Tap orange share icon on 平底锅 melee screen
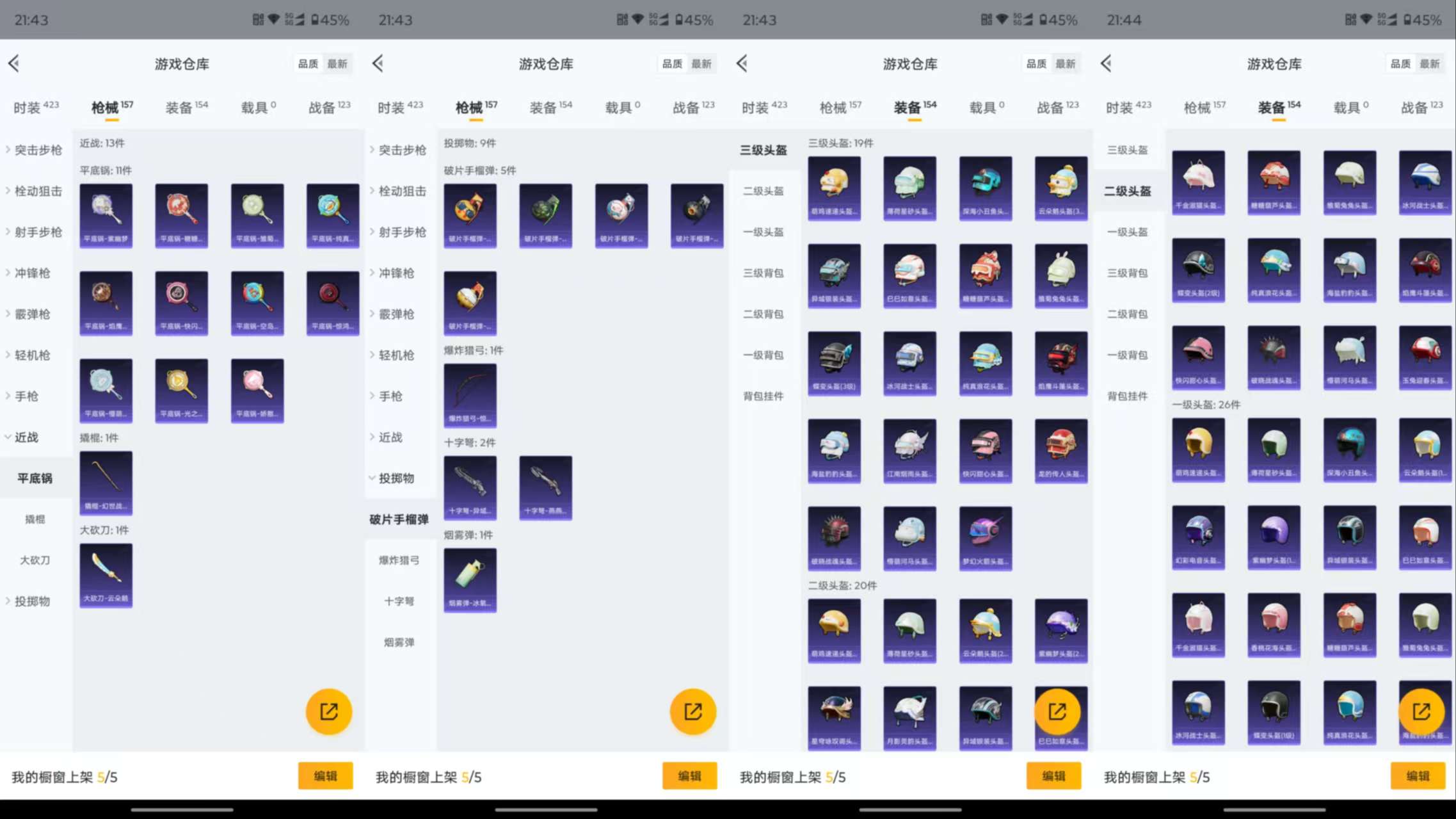The height and width of the screenshot is (819, 1456). coord(328,711)
